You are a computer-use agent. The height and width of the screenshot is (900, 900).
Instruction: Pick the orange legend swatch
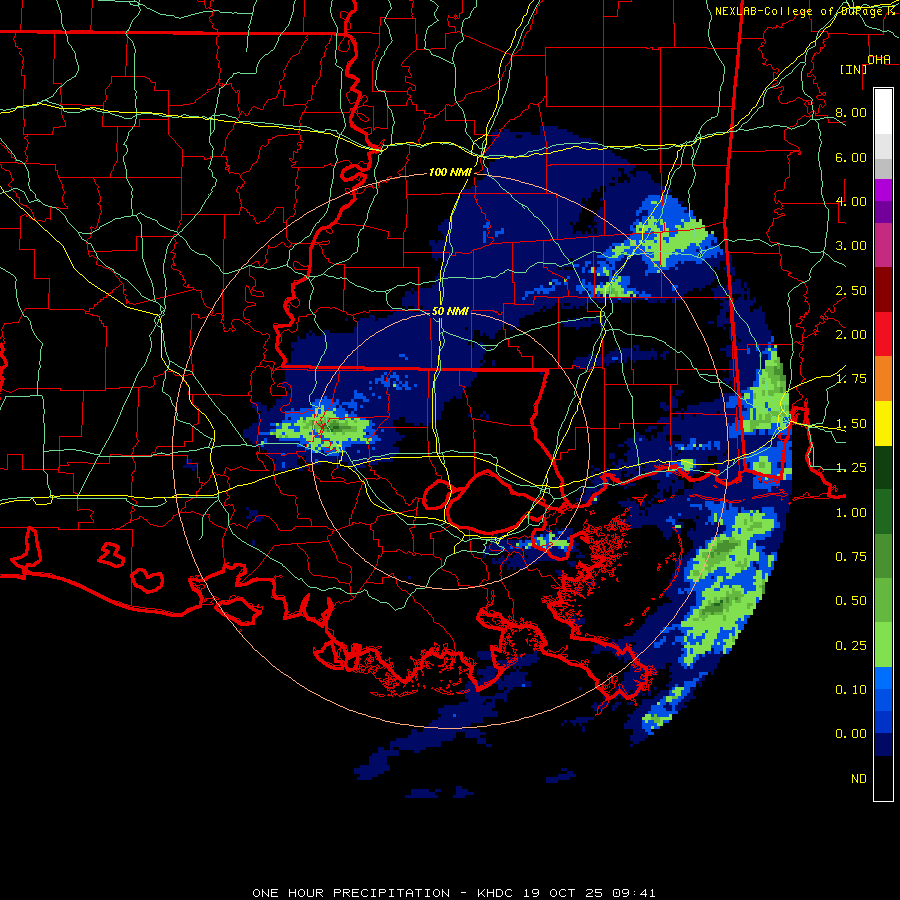pos(883,379)
